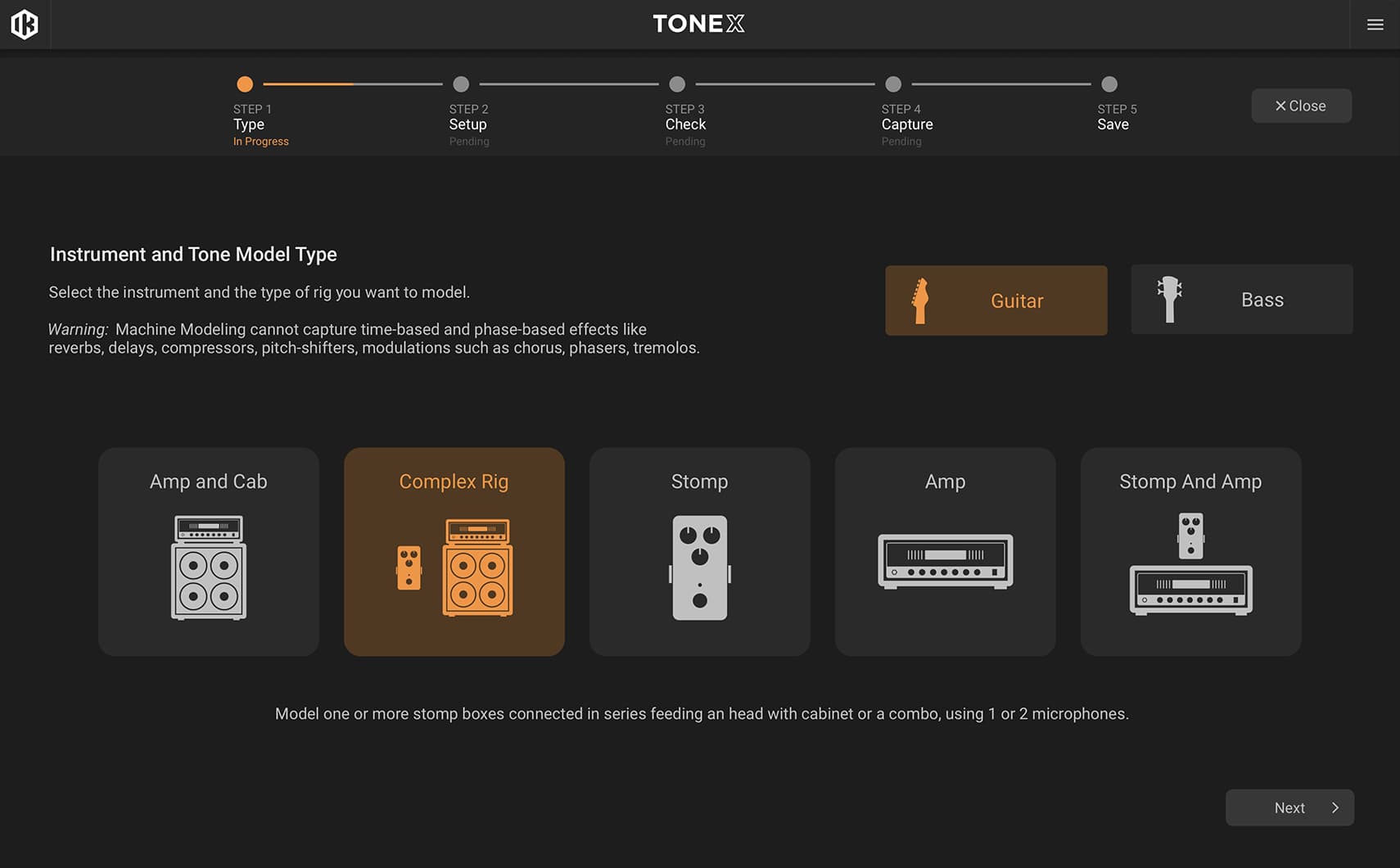This screenshot has height=868, width=1400.
Task: Click the STEP 3 Check step dot
Action: pos(677,84)
